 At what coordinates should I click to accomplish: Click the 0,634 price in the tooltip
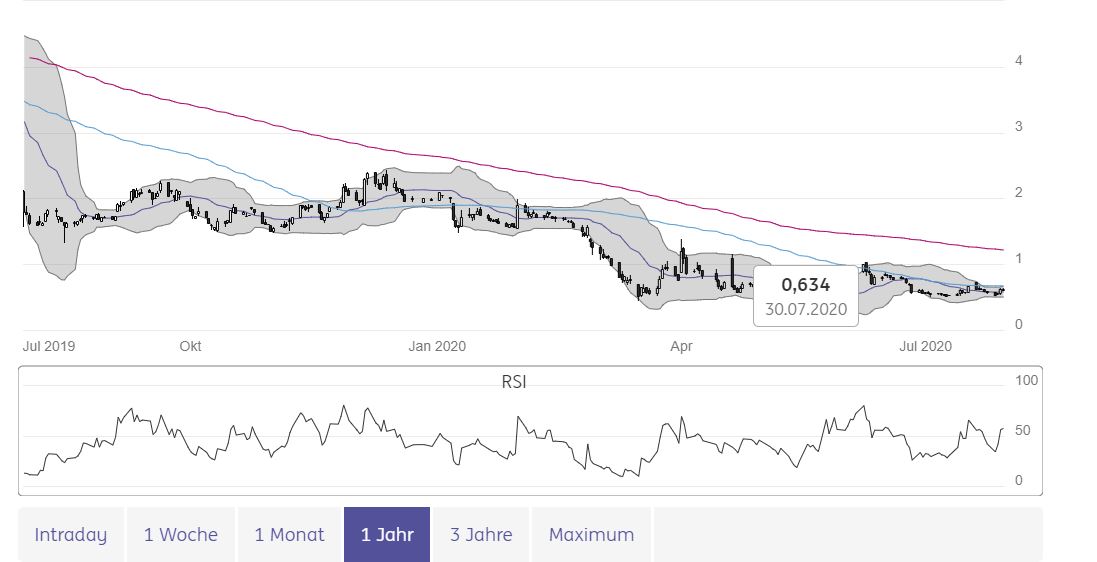[806, 286]
